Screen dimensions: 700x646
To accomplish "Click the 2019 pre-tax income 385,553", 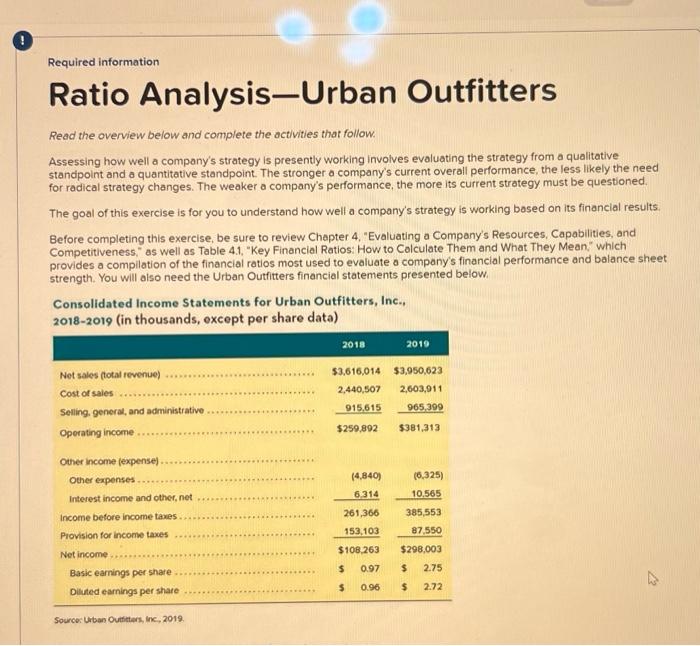I will 424,513.
